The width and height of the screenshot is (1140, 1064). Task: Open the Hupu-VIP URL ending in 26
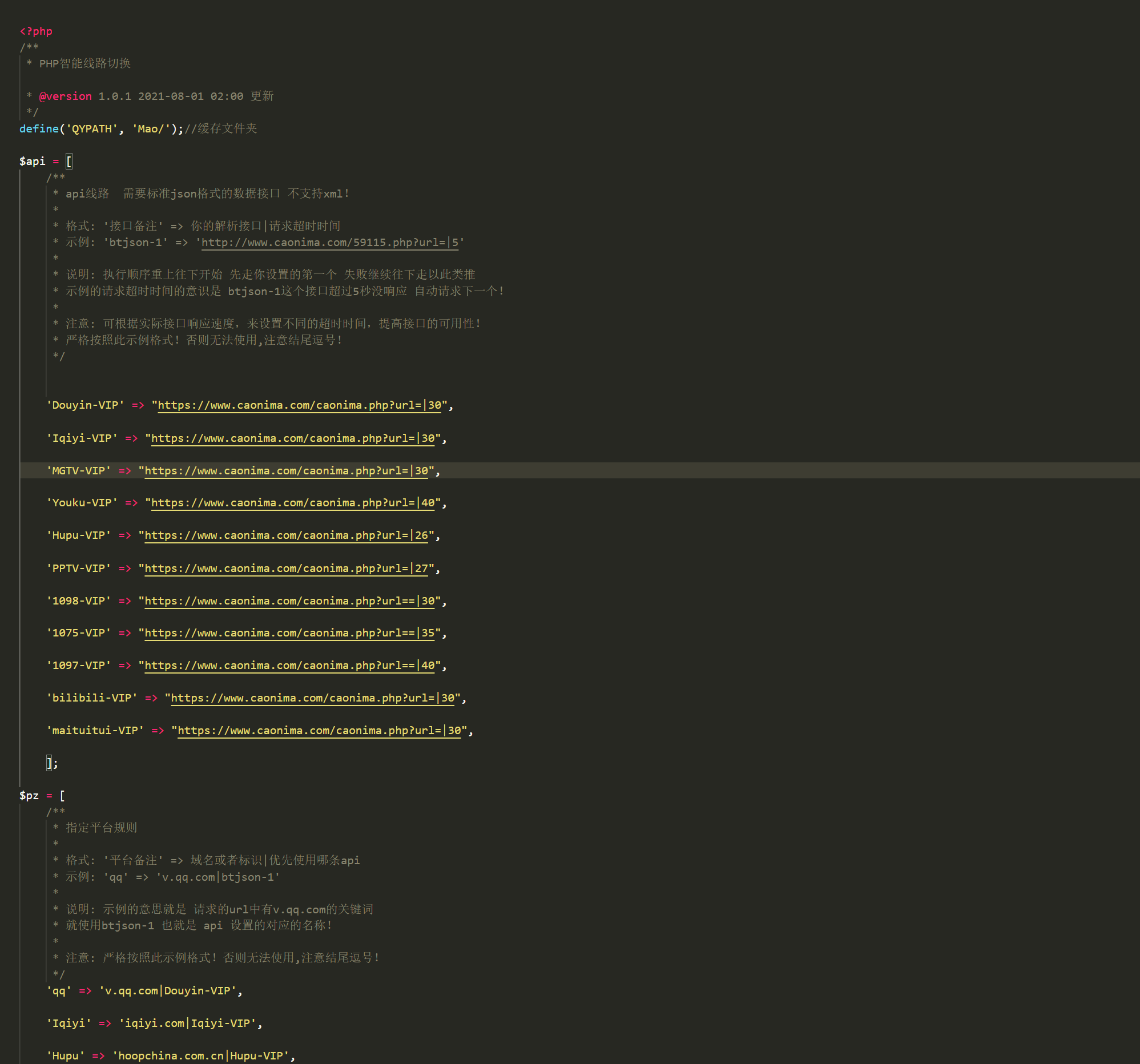285,535
